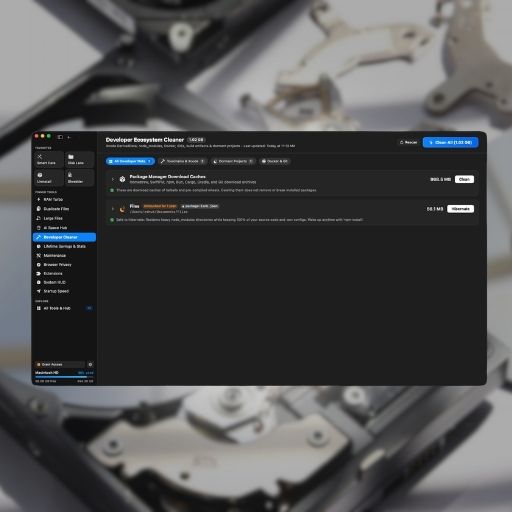Select the Toolchains filter tab
Image resolution: width=512 pixels, height=512 pixels.
tap(182, 161)
